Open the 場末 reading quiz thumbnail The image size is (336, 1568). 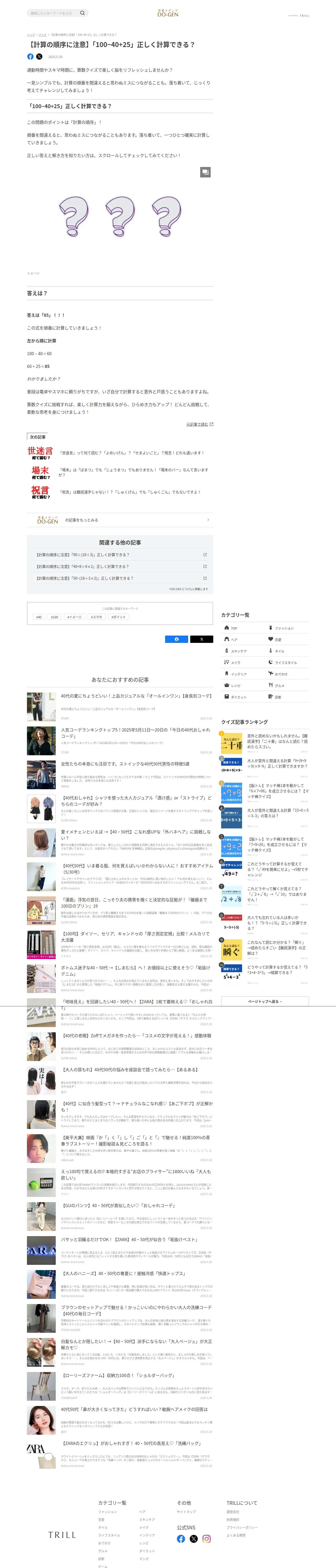point(41,472)
